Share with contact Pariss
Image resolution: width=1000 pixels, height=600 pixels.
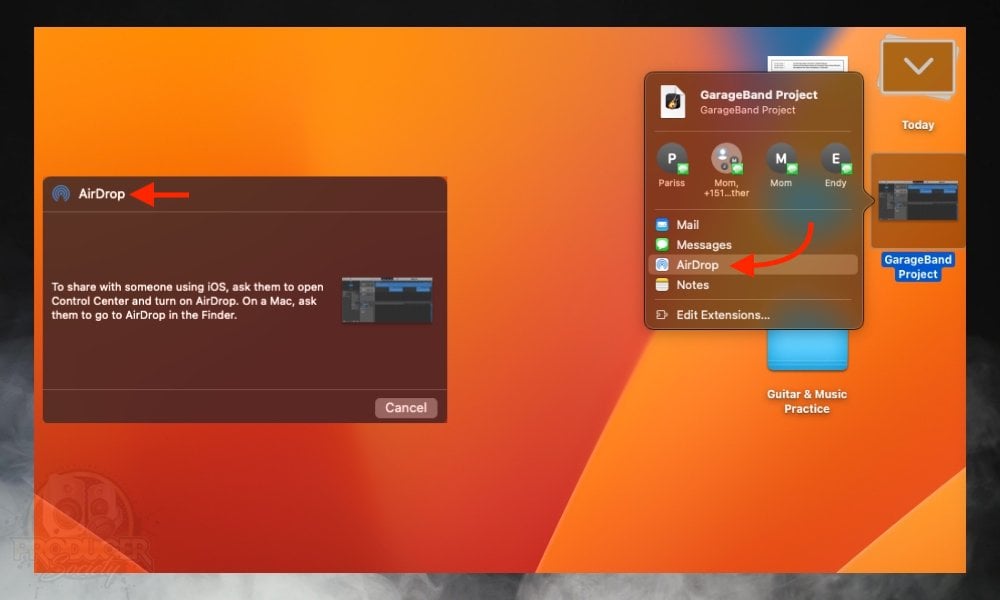[x=672, y=165]
